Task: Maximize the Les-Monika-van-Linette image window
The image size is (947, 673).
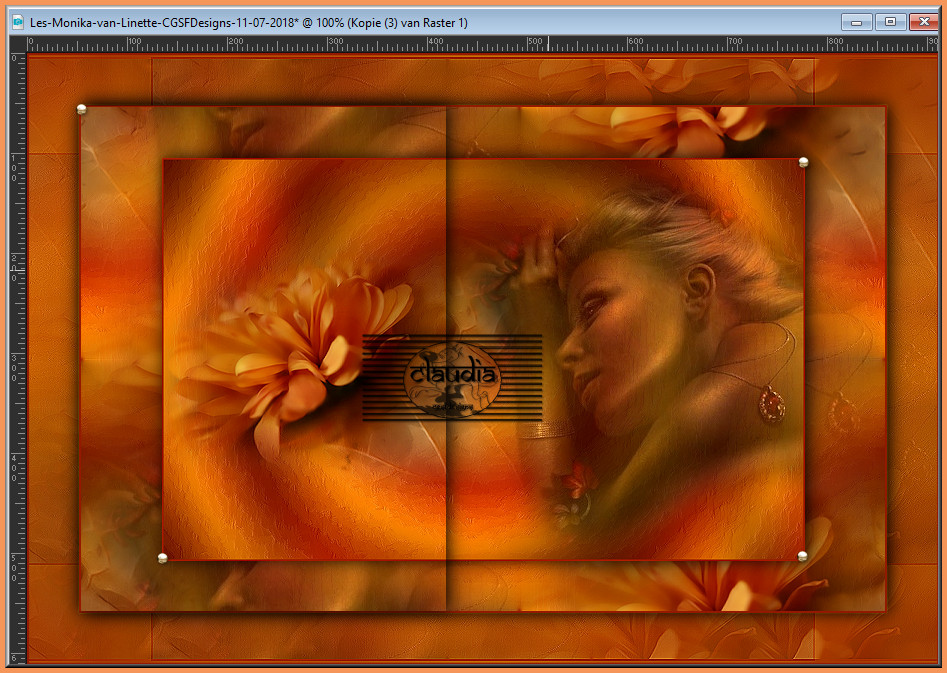Action: click(x=890, y=22)
